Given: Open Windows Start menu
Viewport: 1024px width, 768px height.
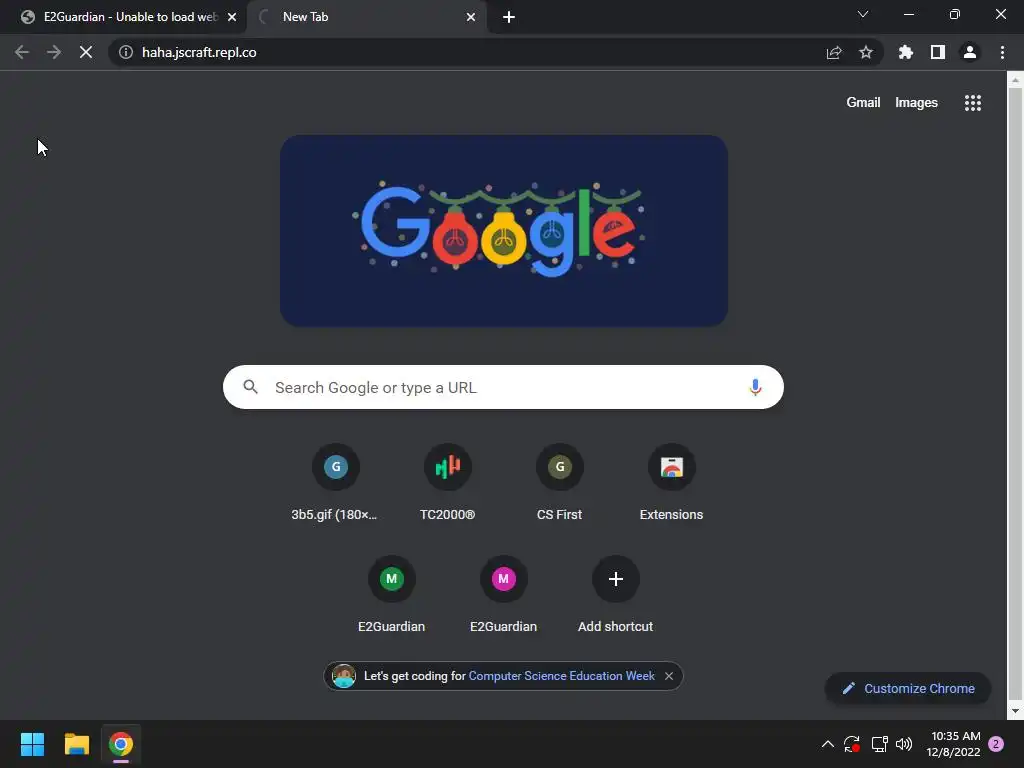Looking at the screenshot, I should [x=32, y=744].
